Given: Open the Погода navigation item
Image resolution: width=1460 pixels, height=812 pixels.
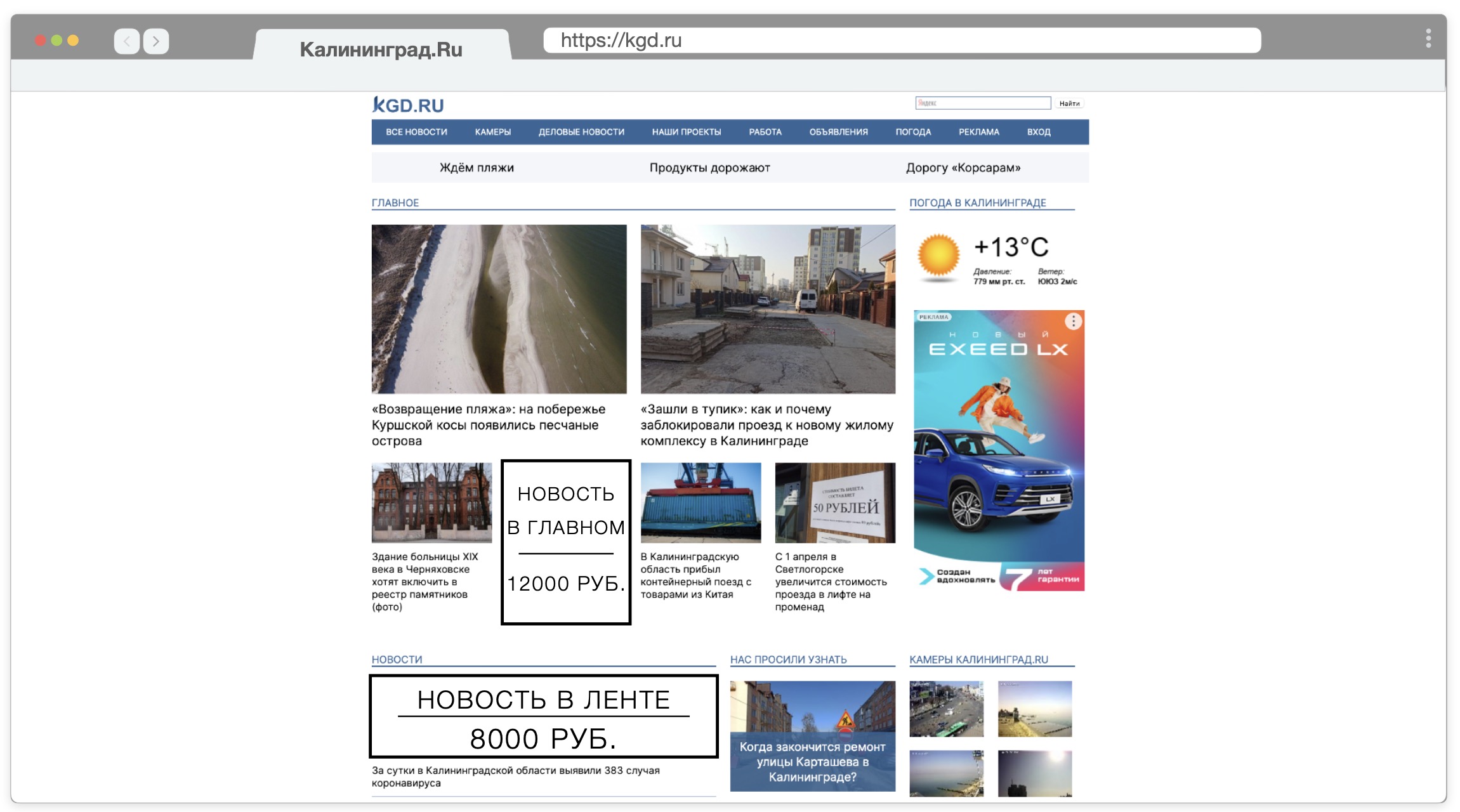Looking at the screenshot, I should [913, 132].
